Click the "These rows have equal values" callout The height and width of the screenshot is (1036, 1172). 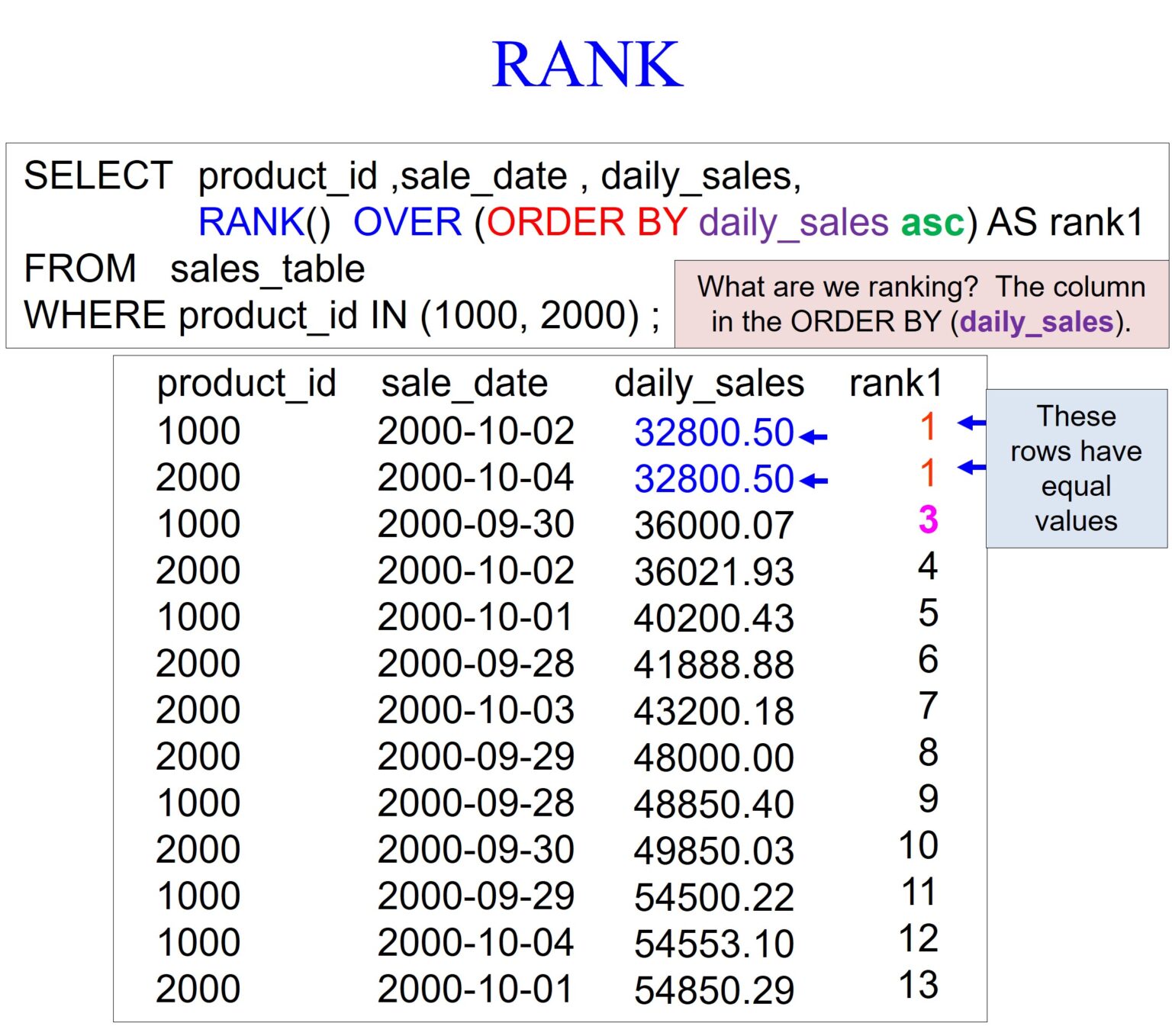(x=1076, y=468)
